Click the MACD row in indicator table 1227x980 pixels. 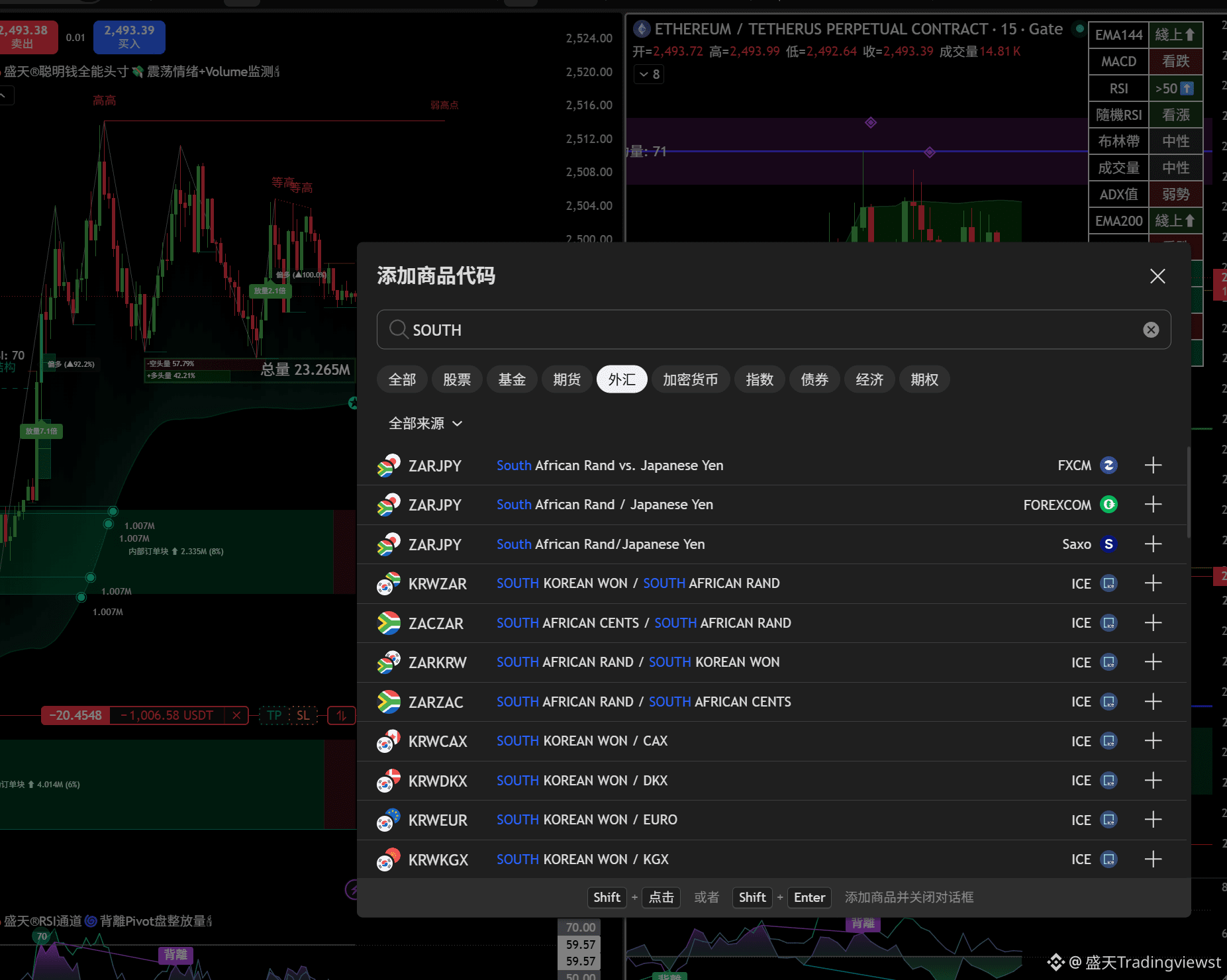1146,62
